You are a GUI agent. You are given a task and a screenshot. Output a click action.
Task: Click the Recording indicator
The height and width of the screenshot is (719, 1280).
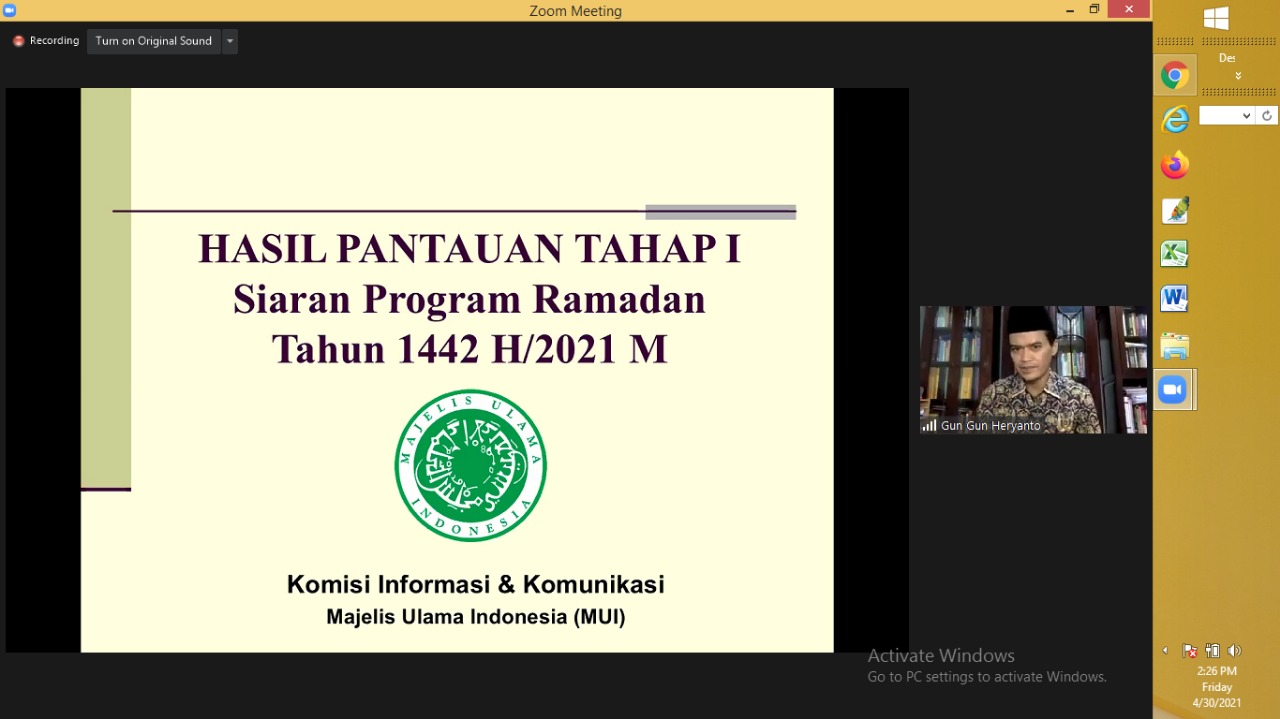click(x=46, y=41)
